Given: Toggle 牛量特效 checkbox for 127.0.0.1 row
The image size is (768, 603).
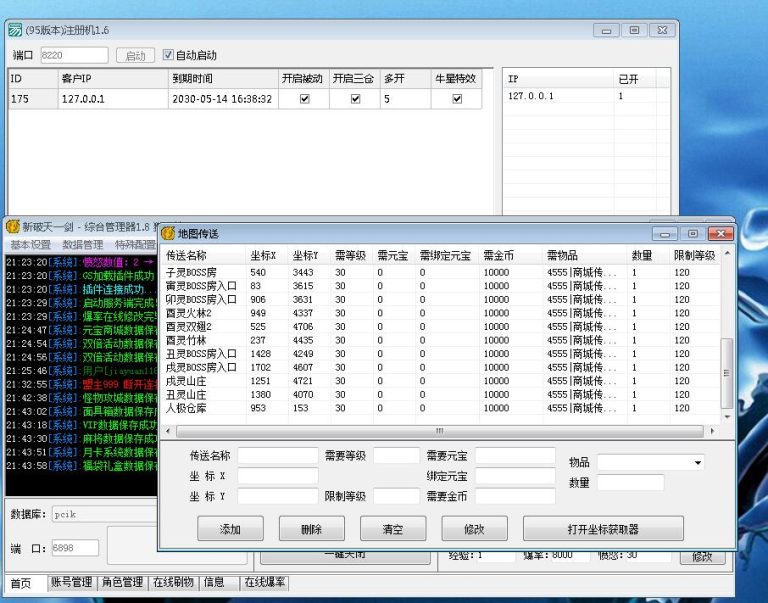Looking at the screenshot, I should [457, 99].
